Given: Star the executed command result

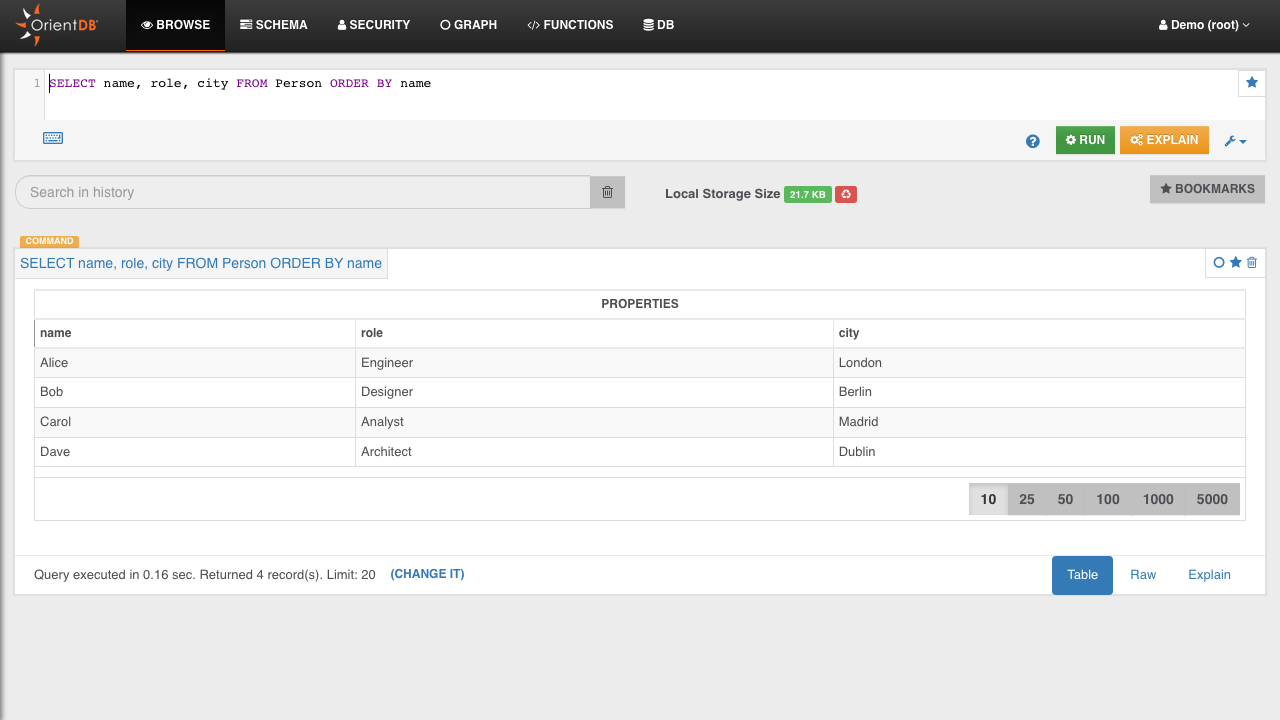Looking at the screenshot, I should pyautogui.click(x=1236, y=263).
